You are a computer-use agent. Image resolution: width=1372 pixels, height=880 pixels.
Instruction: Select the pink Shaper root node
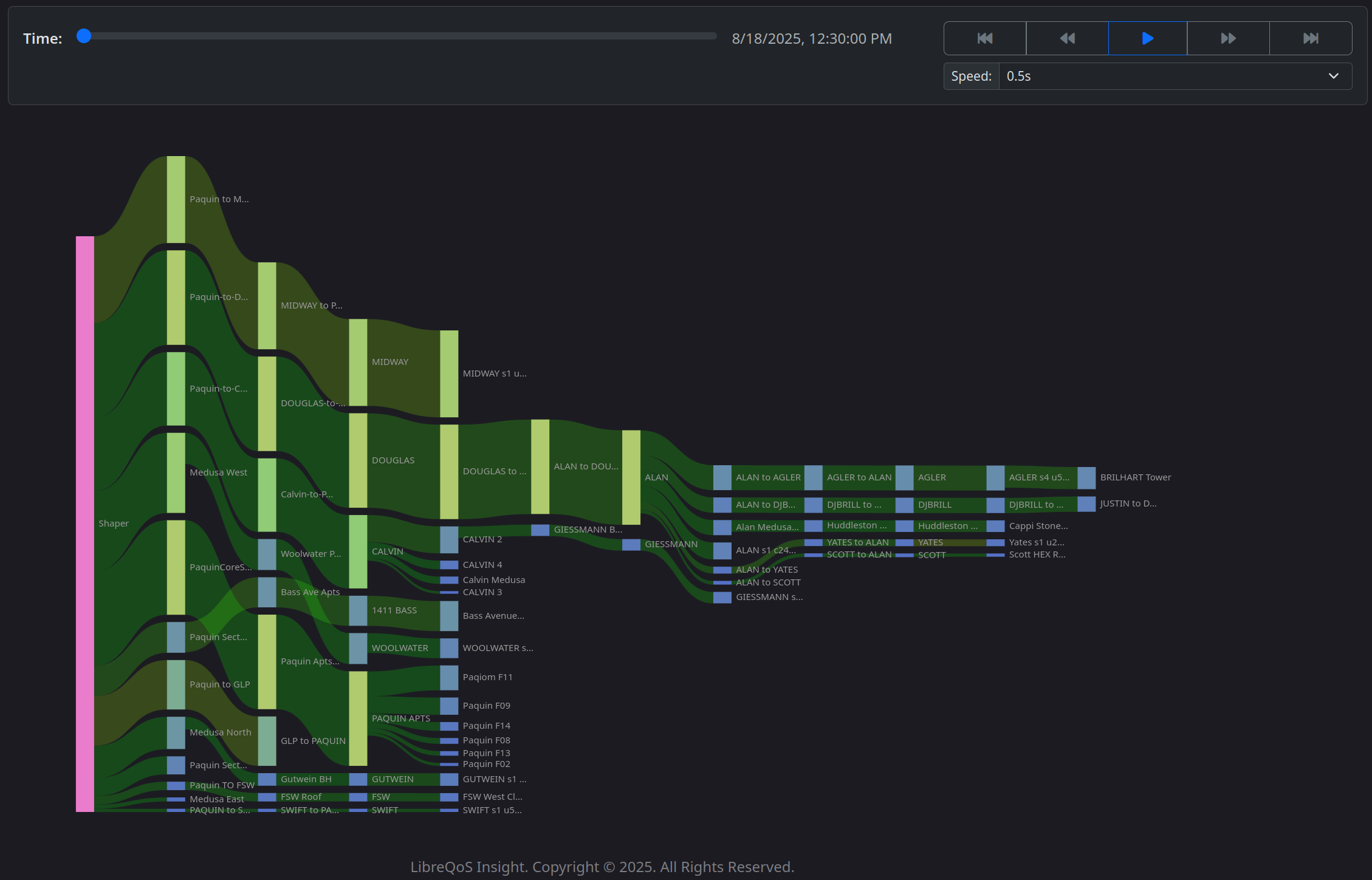pyautogui.click(x=85, y=524)
